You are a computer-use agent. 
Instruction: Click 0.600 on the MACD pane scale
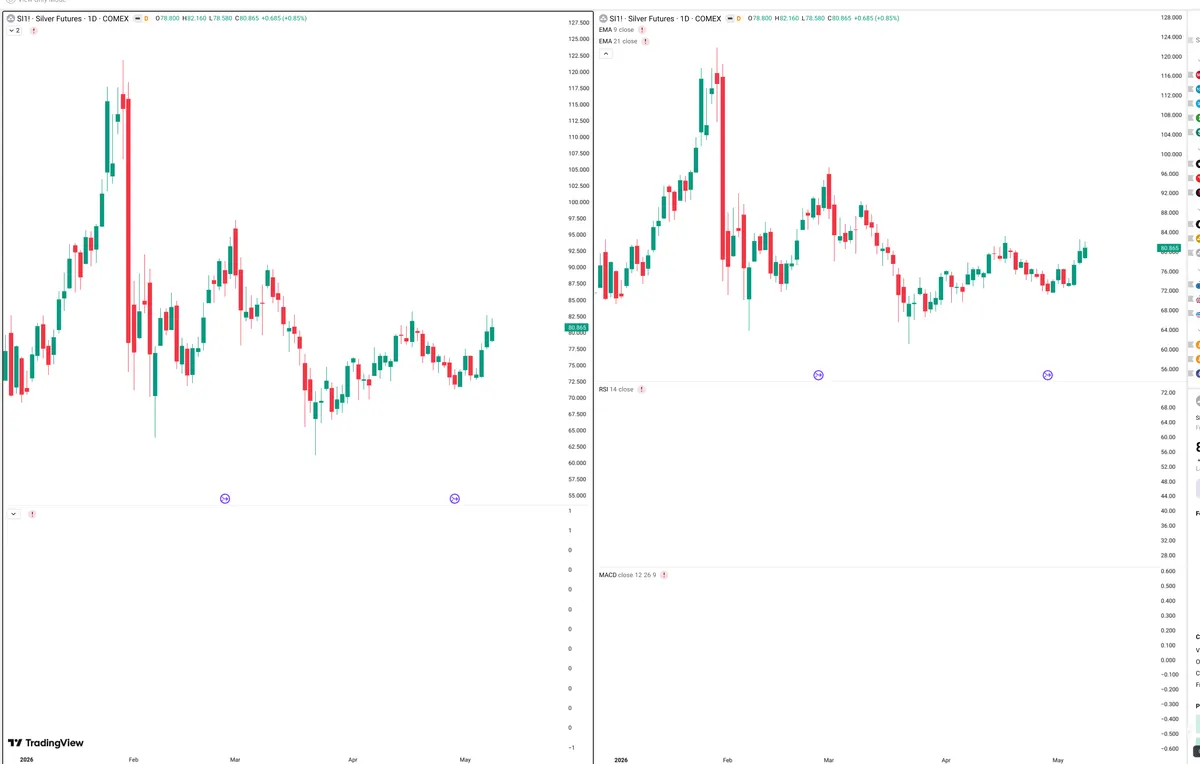[1168, 571]
